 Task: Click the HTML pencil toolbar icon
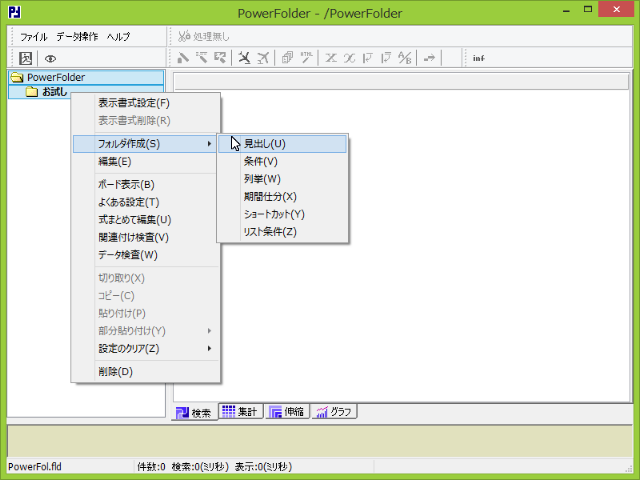click(x=307, y=58)
